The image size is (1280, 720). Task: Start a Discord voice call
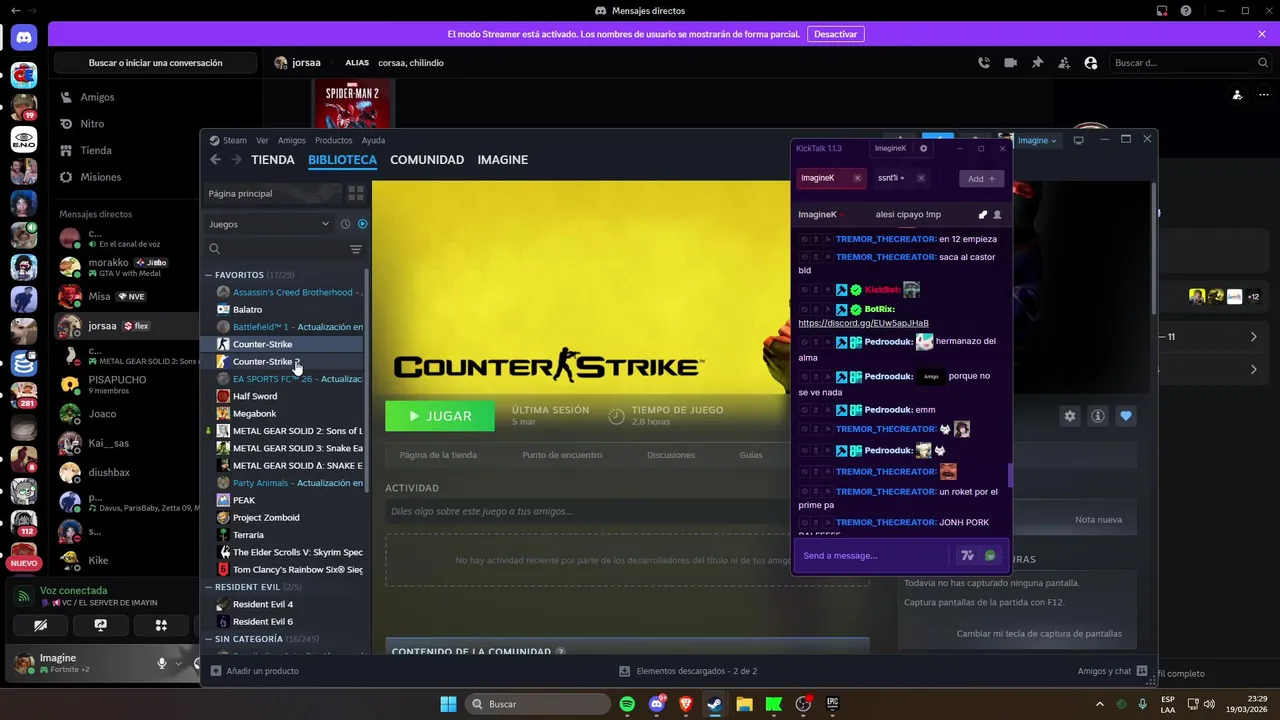984,62
